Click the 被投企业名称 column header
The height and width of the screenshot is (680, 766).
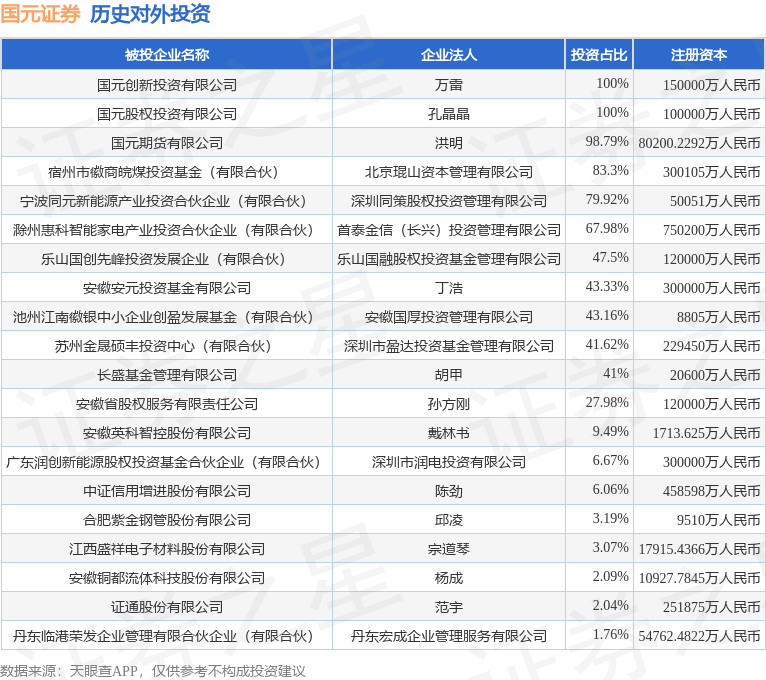click(167, 54)
